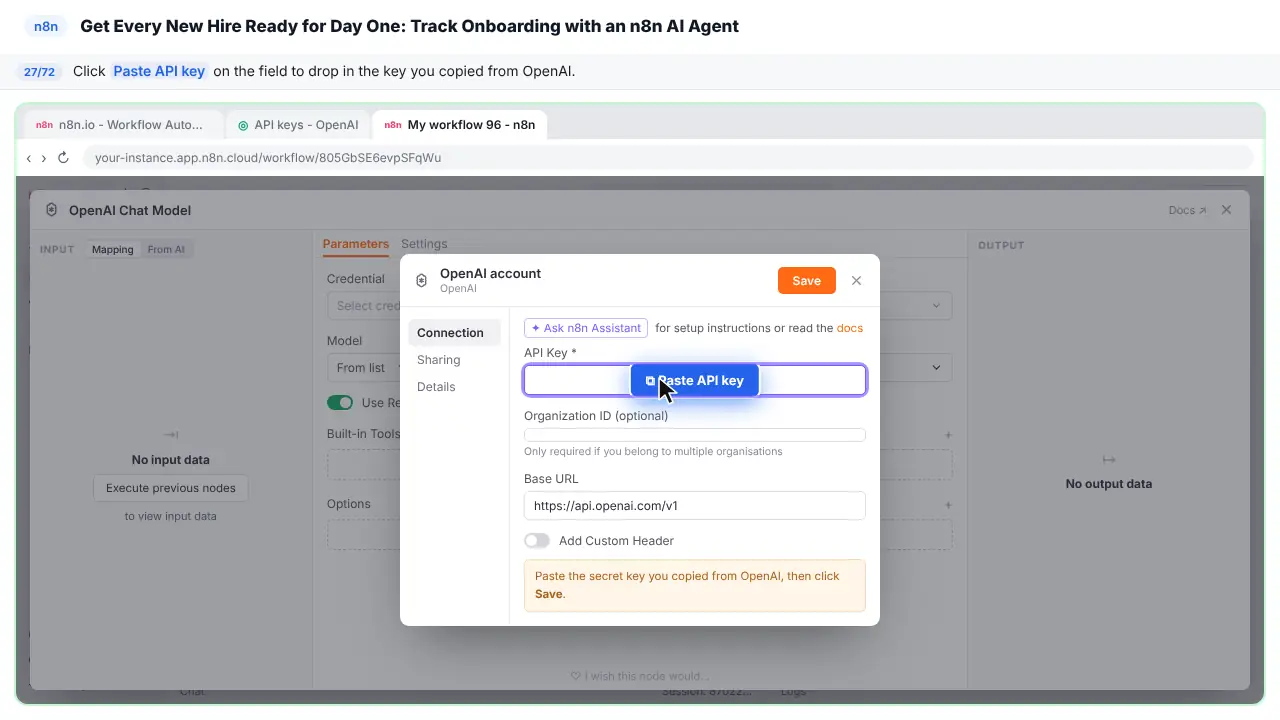Click the plus icon beside Built-in Tools
1280x720 pixels.
pyautogui.click(x=948, y=435)
